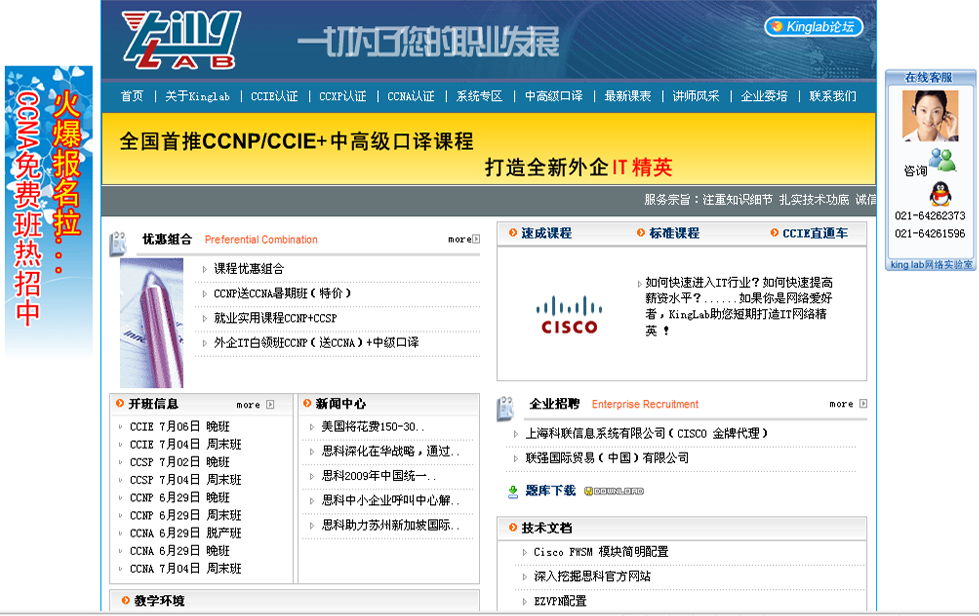The image size is (979, 616).
Task: Open 企业委培 navigation item
Action: pyautogui.click(x=764, y=96)
